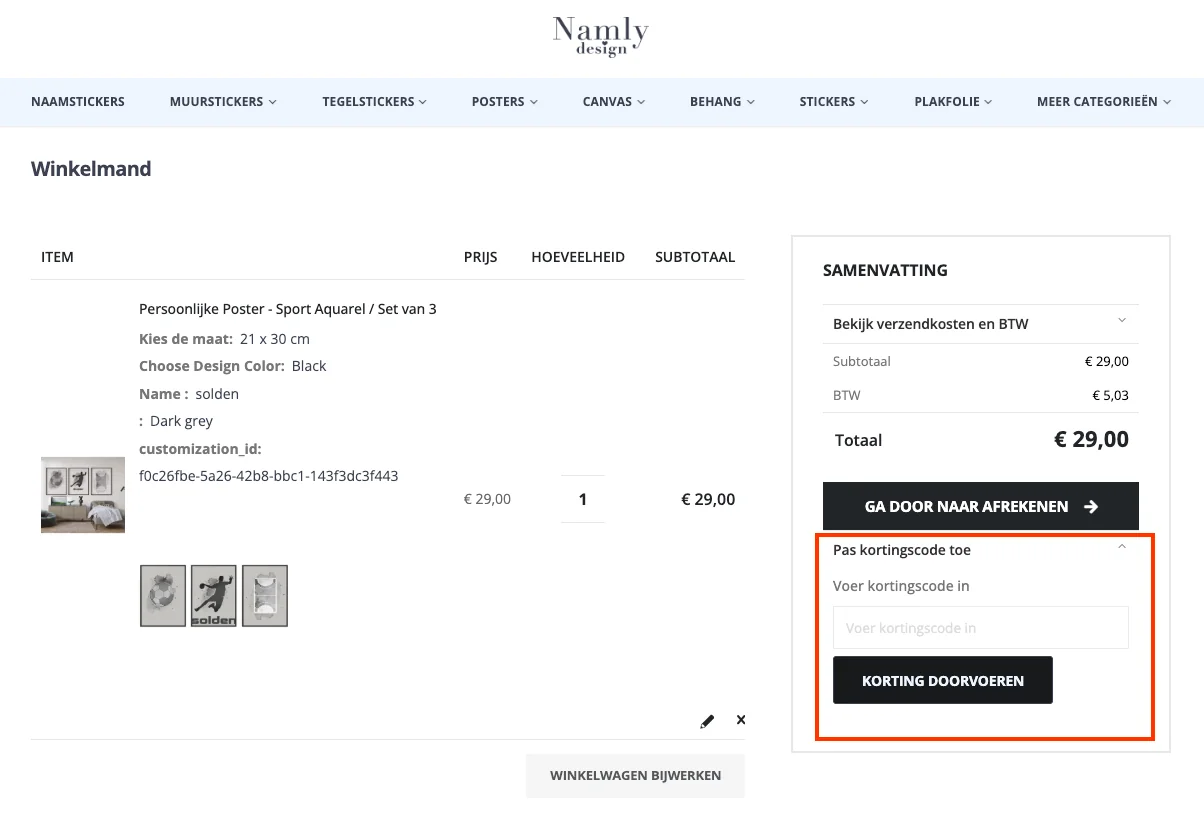This screenshot has width=1204, height=834.
Task: Open the handball player 'solden' thumbnail
Action: (x=214, y=596)
